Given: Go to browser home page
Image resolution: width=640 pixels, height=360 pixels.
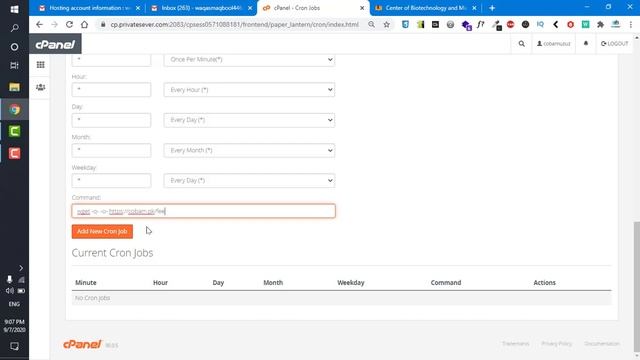Looking at the screenshot, I should pyautogui.click(x=84, y=24).
